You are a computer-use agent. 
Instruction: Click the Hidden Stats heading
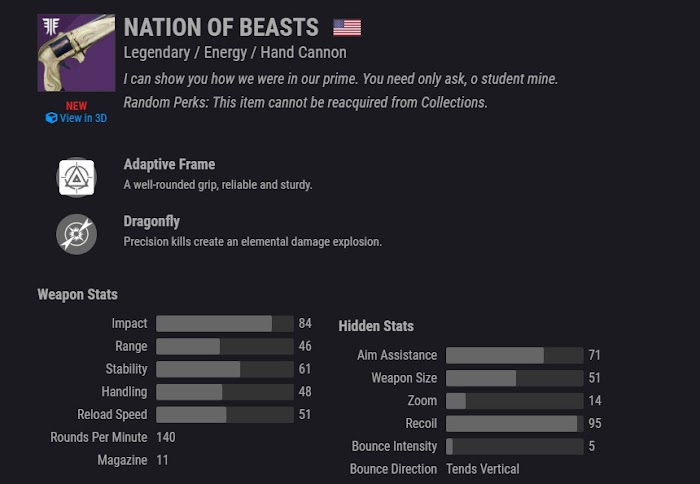tap(376, 326)
